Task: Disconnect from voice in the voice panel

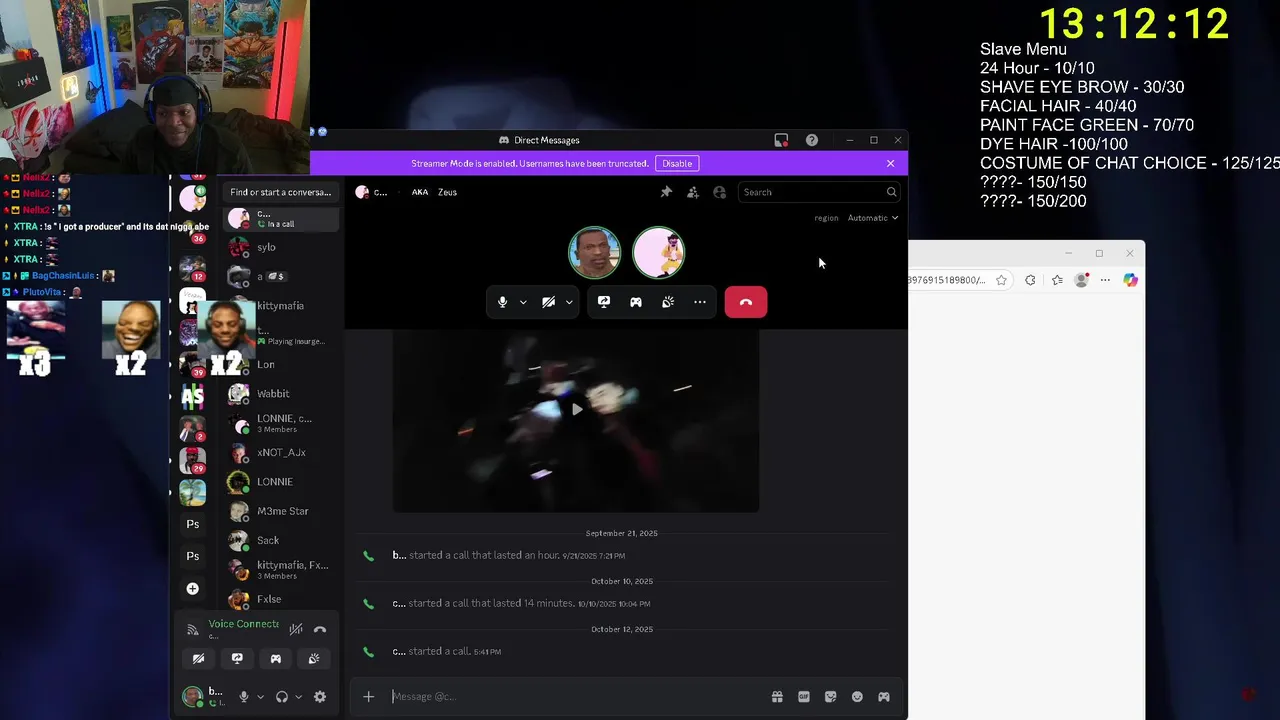Action: (320, 629)
